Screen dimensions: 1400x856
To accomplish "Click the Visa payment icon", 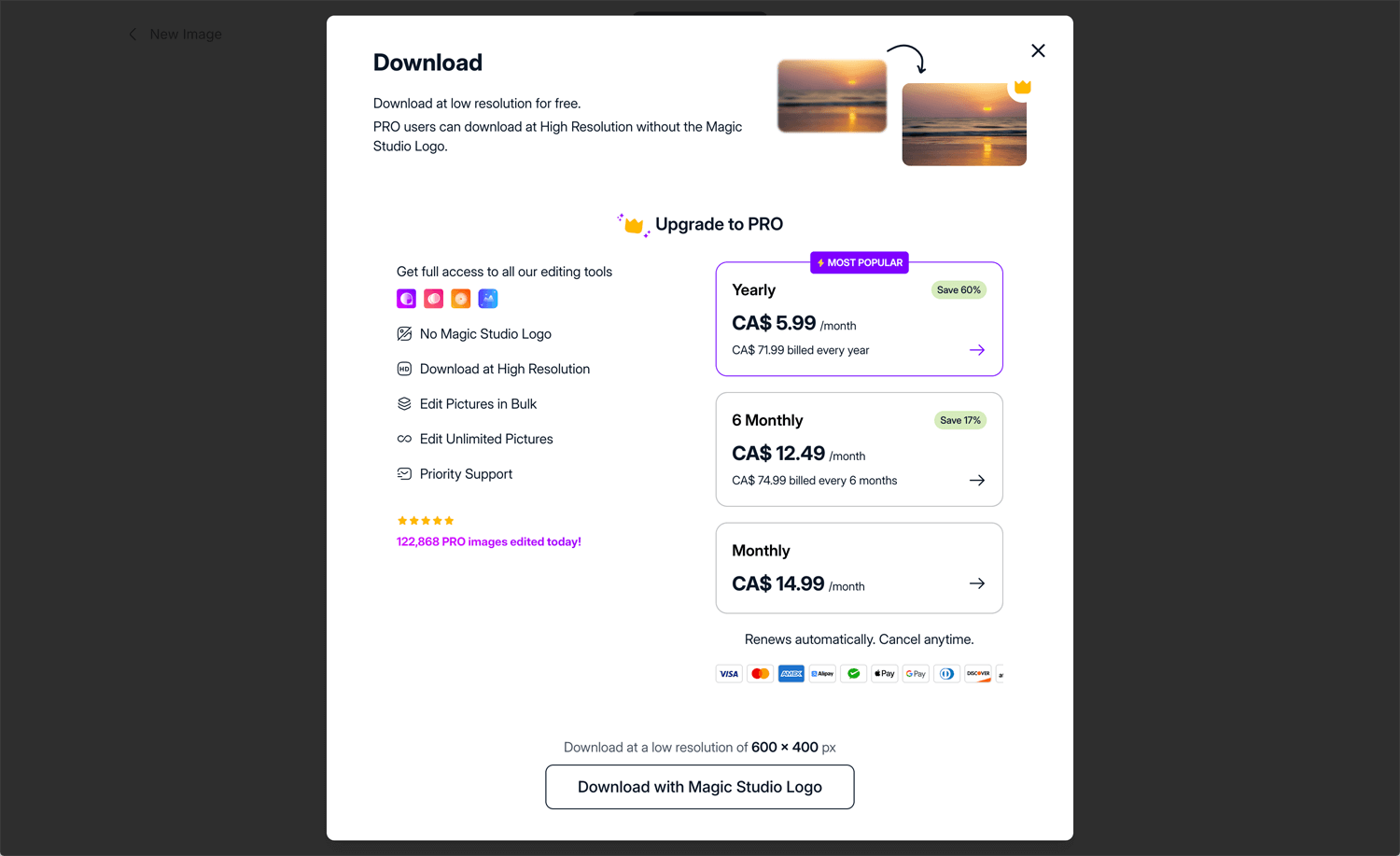I will [x=729, y=674].
